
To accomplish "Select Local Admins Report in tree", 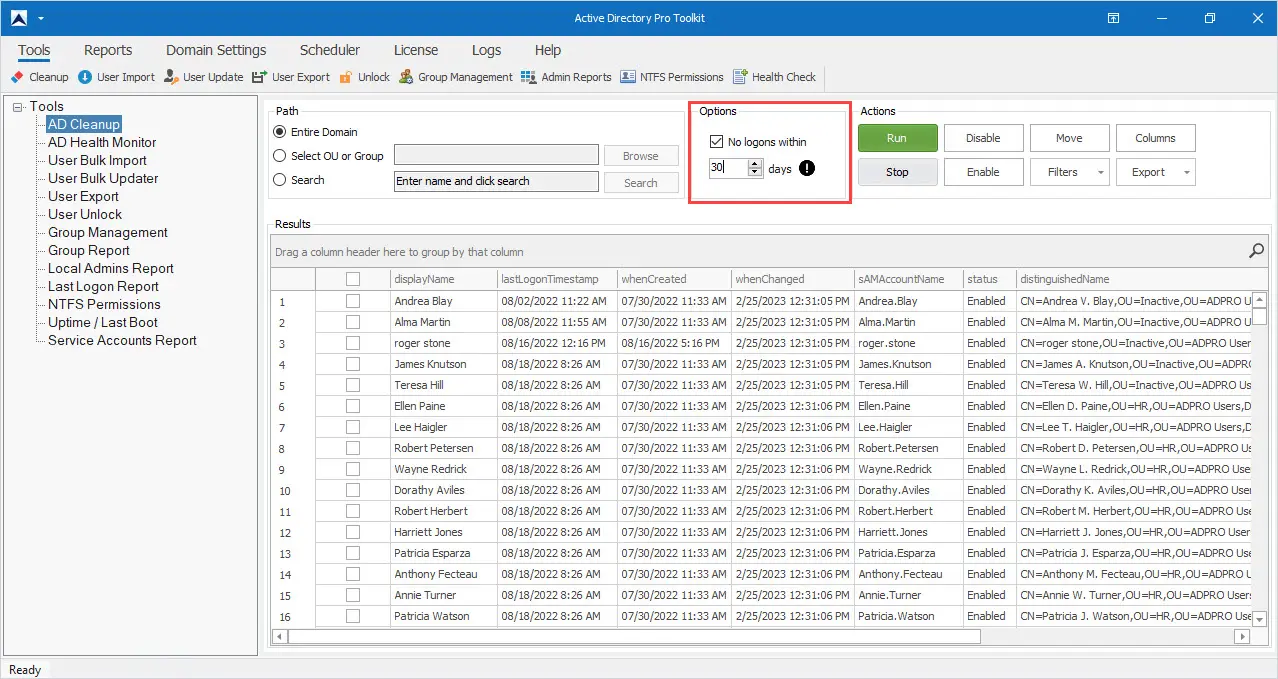I will pyautogui.click(x=111, y=268).
